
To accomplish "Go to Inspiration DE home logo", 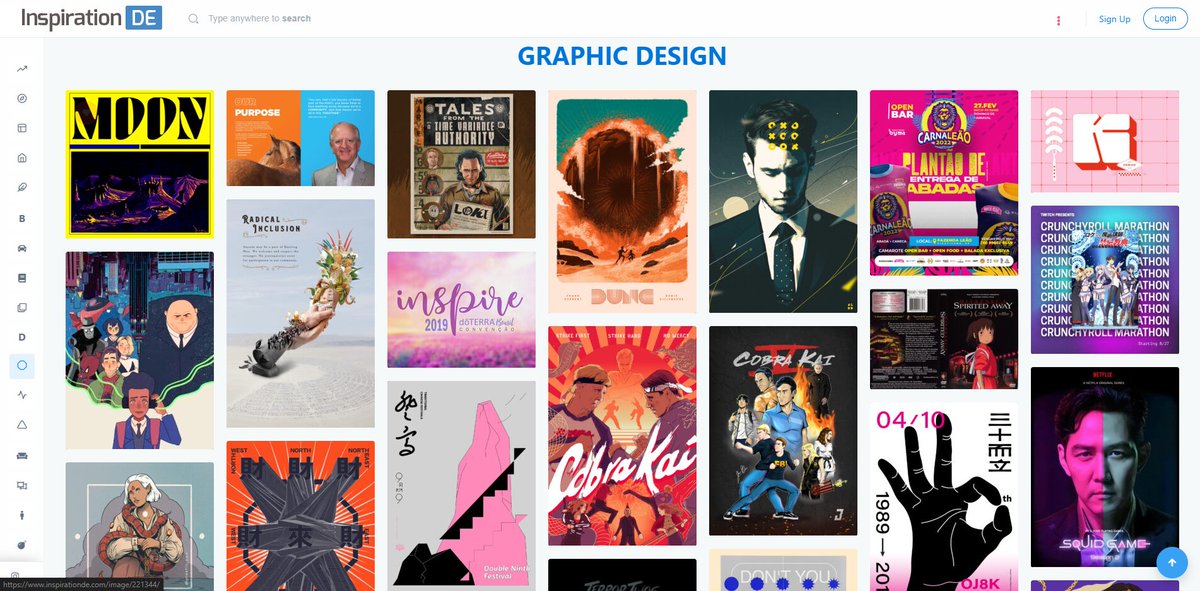I will [91, 18].
